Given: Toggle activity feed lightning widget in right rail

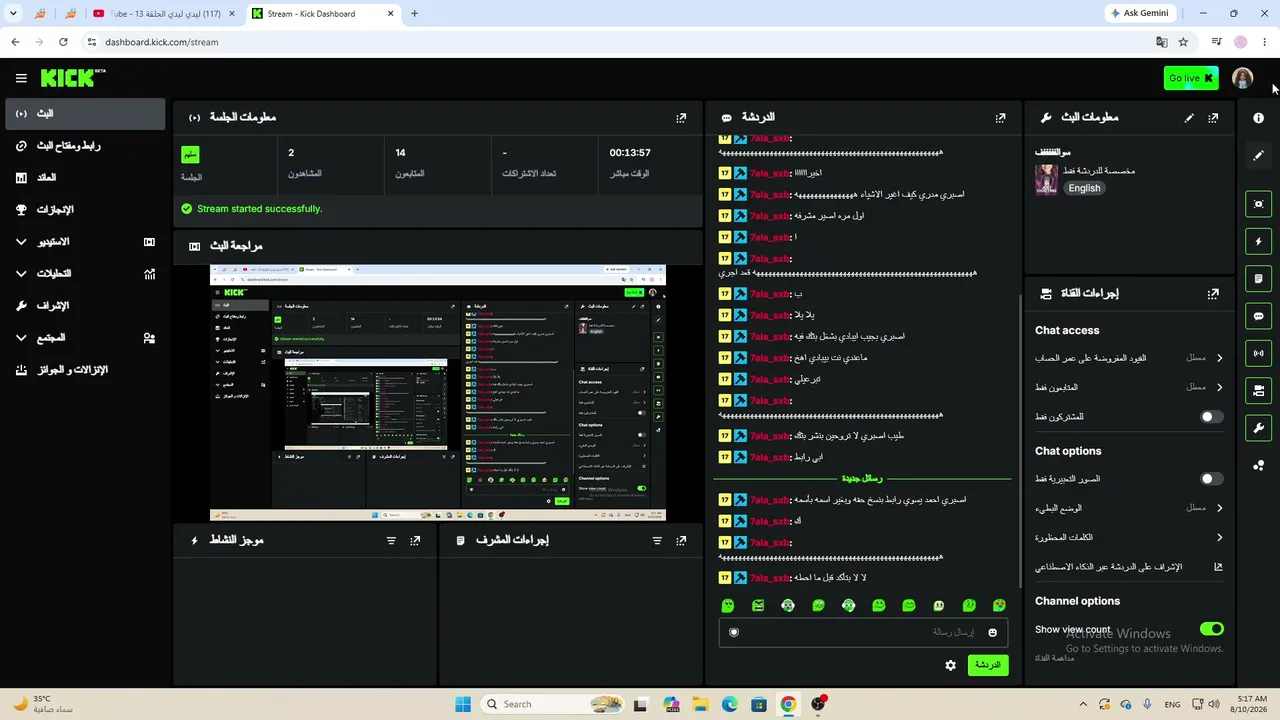Looking at the screenshot, I should (1258, 241).
